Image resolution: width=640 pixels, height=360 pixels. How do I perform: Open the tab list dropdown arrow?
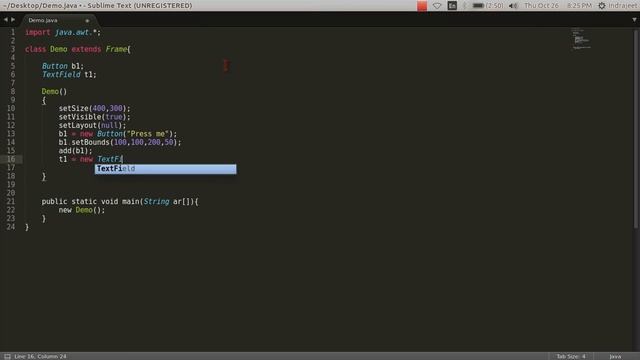coord(634,20)
